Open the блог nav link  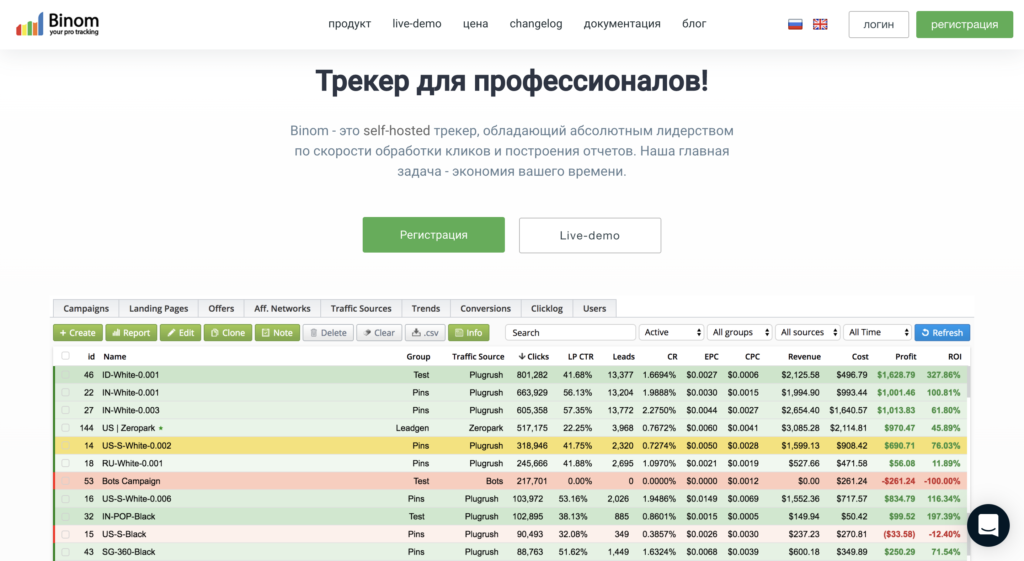[694, 24]
